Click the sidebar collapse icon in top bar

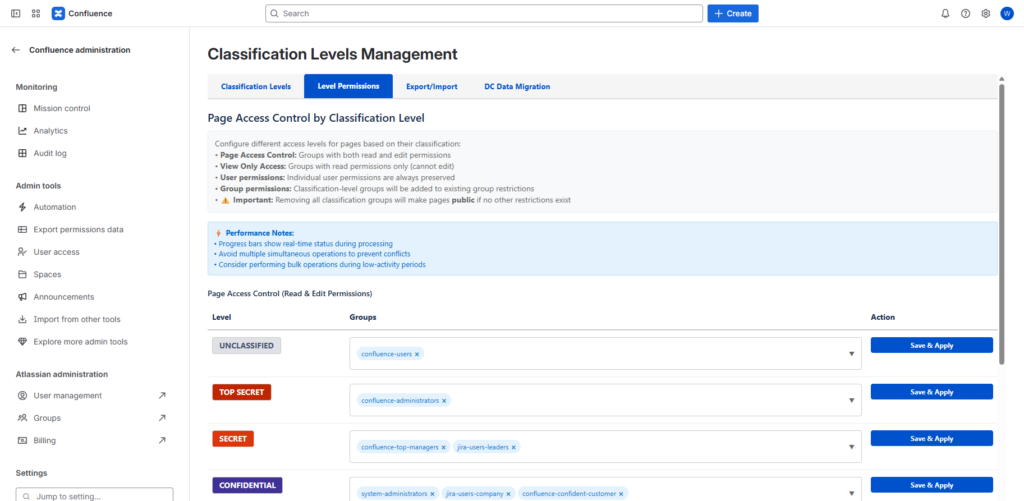(x=15, y=14)
